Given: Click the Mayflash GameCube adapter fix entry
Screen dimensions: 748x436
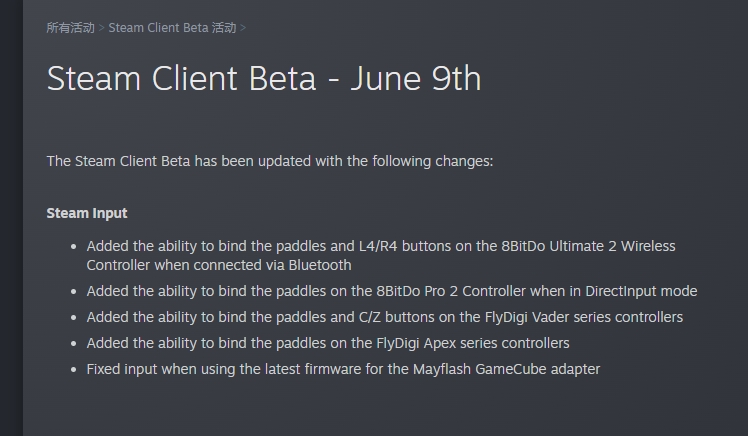Looking at the screenshot, I should pyautogui.click(x=343, y=369).
